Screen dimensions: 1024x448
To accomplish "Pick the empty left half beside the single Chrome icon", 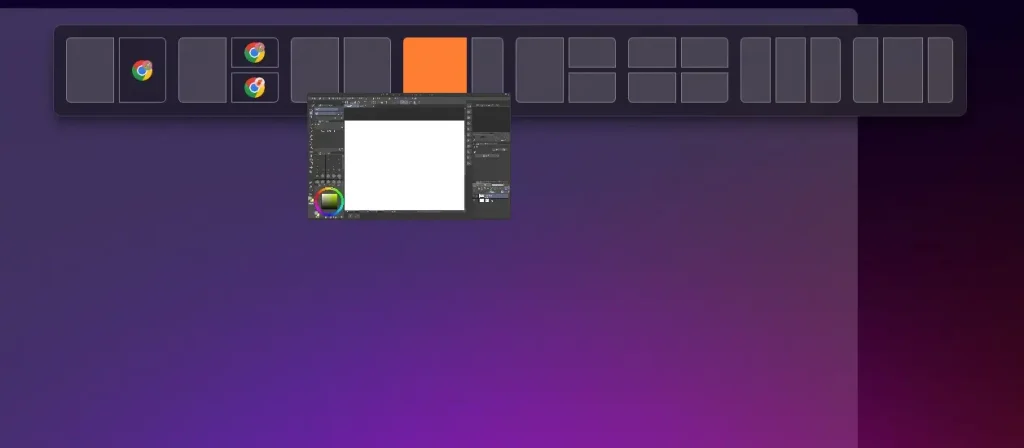I will 90,70.
